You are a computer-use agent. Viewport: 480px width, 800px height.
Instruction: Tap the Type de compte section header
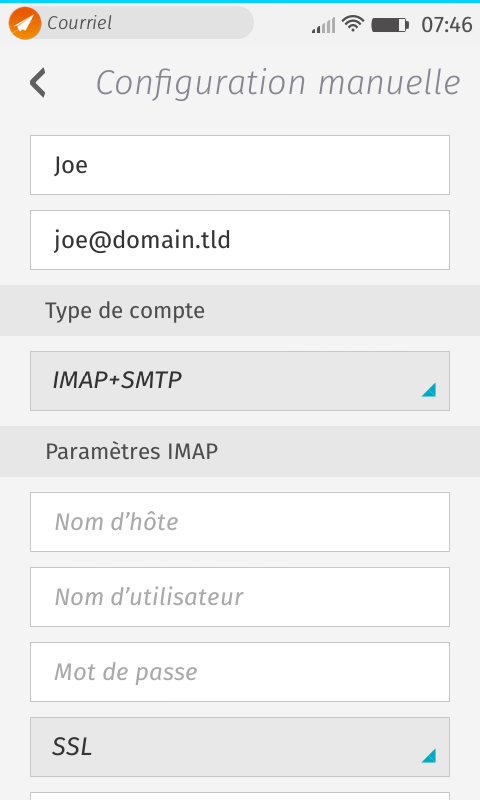click(x=240, y=310)
